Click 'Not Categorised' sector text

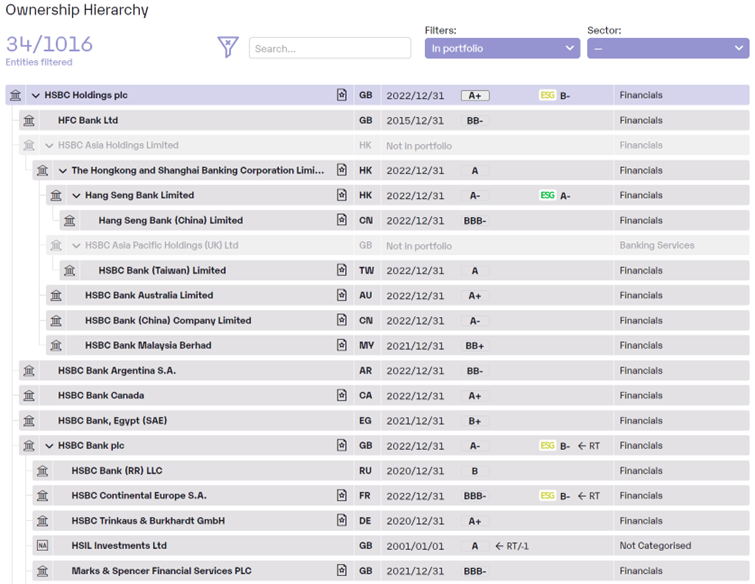[655, 546]
